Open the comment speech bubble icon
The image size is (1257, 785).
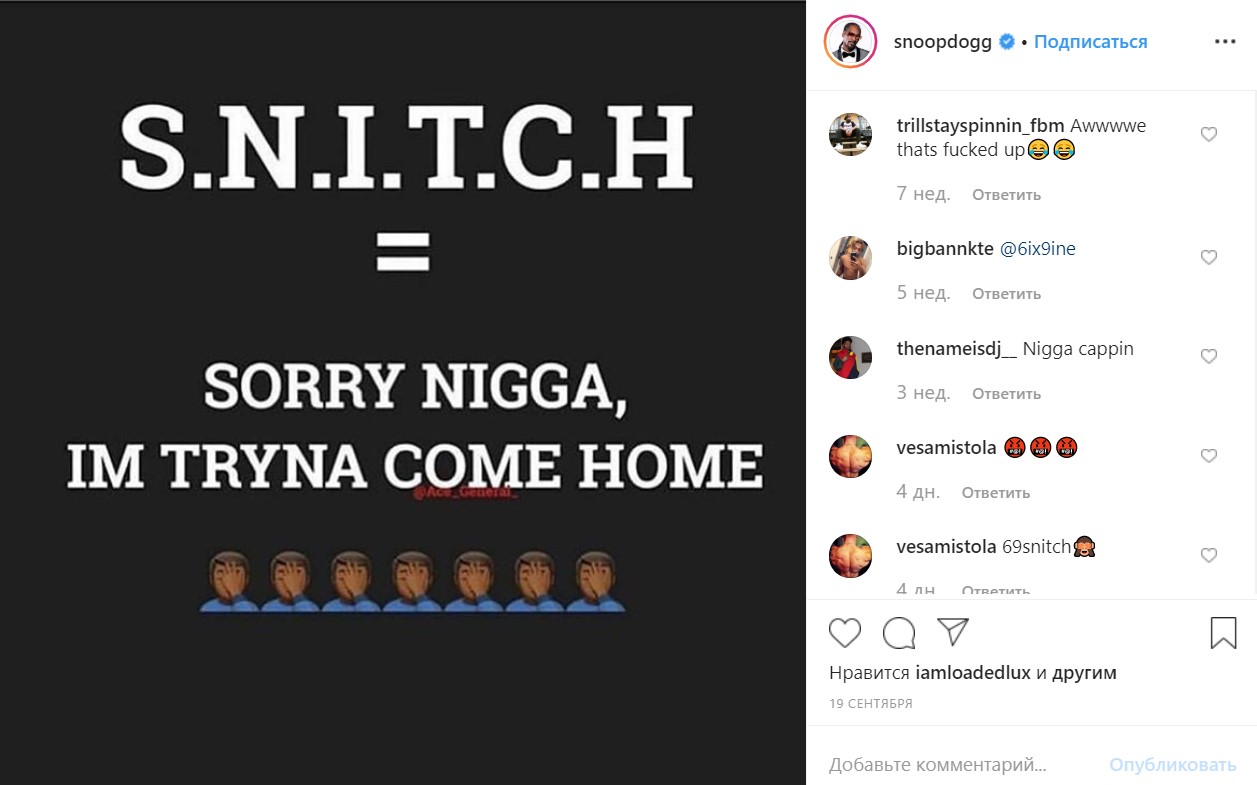[899, 632]
